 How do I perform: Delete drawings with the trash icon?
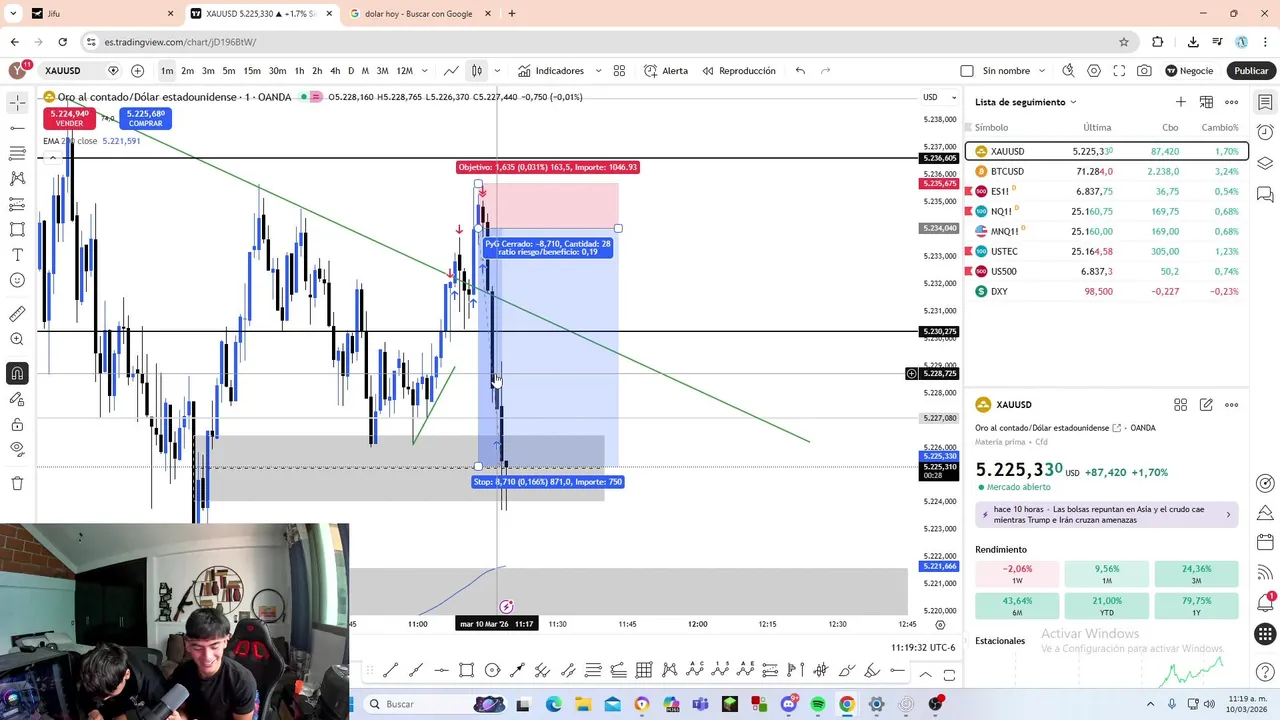[x=17, y=484]
